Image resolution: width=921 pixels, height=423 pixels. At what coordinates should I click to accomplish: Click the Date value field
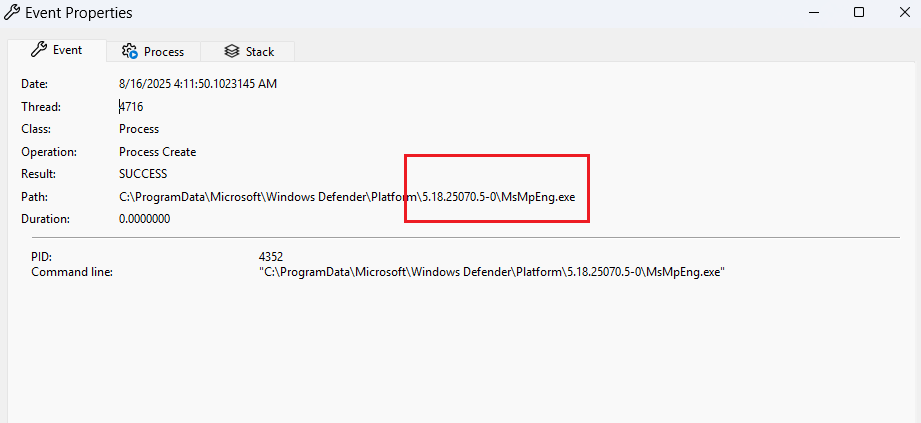[197, 84]
